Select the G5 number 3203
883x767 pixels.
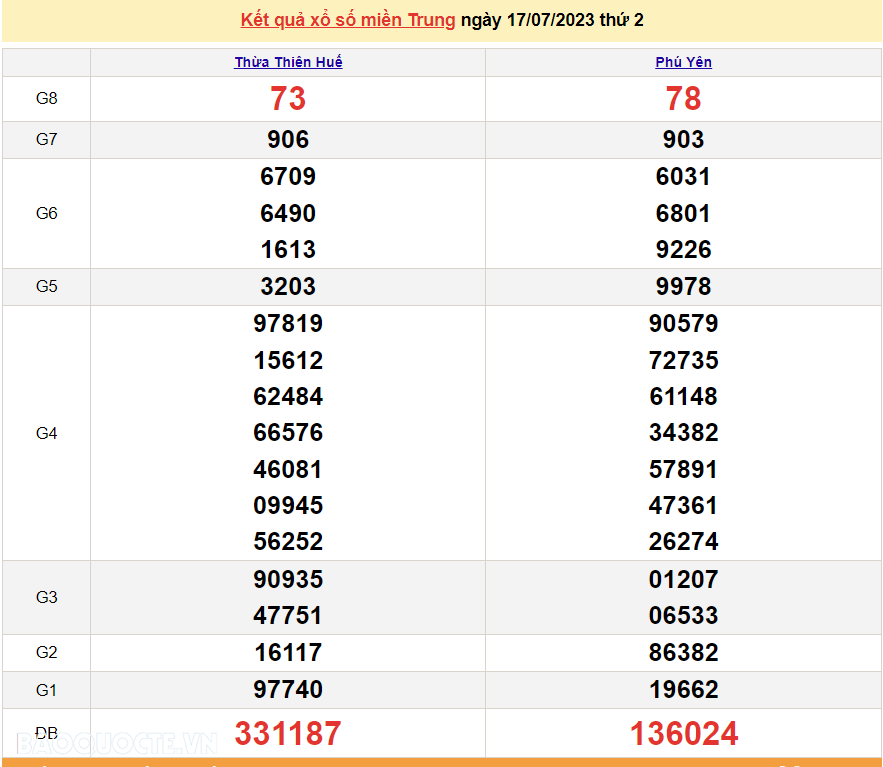click(x=288, y=287)
